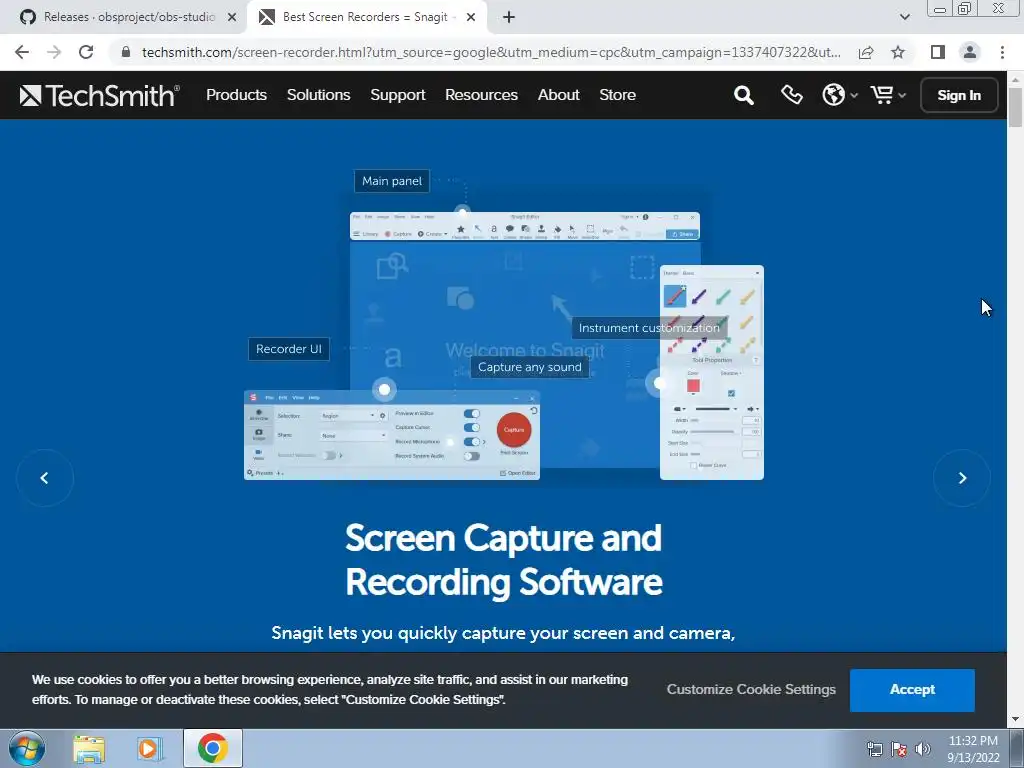Image resolution: width=1024 pixels, height=768 pixels.
Task: Click red Capture button in illustration
Action: point(514,430)
